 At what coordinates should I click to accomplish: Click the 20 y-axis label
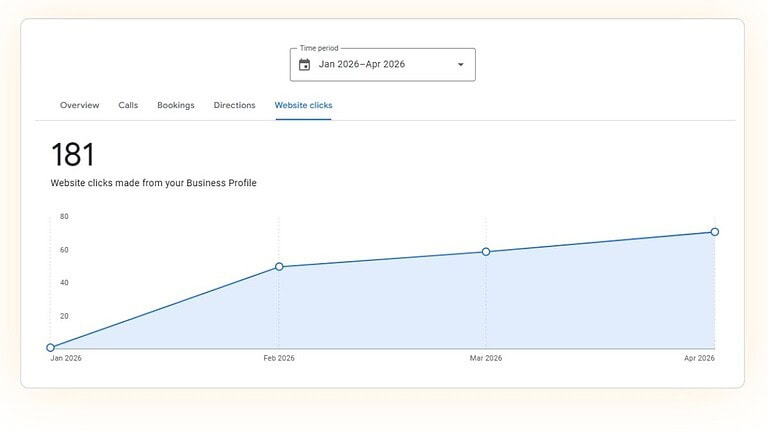[64, 316]
